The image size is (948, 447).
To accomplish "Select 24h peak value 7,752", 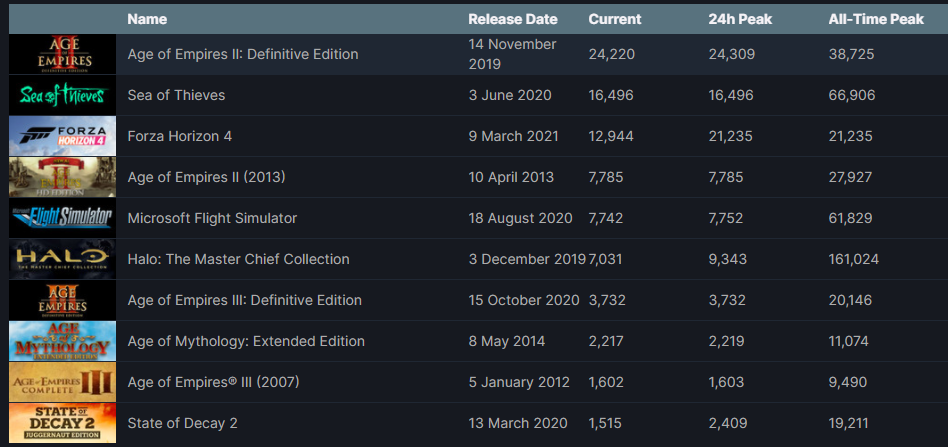I will 726,218.
